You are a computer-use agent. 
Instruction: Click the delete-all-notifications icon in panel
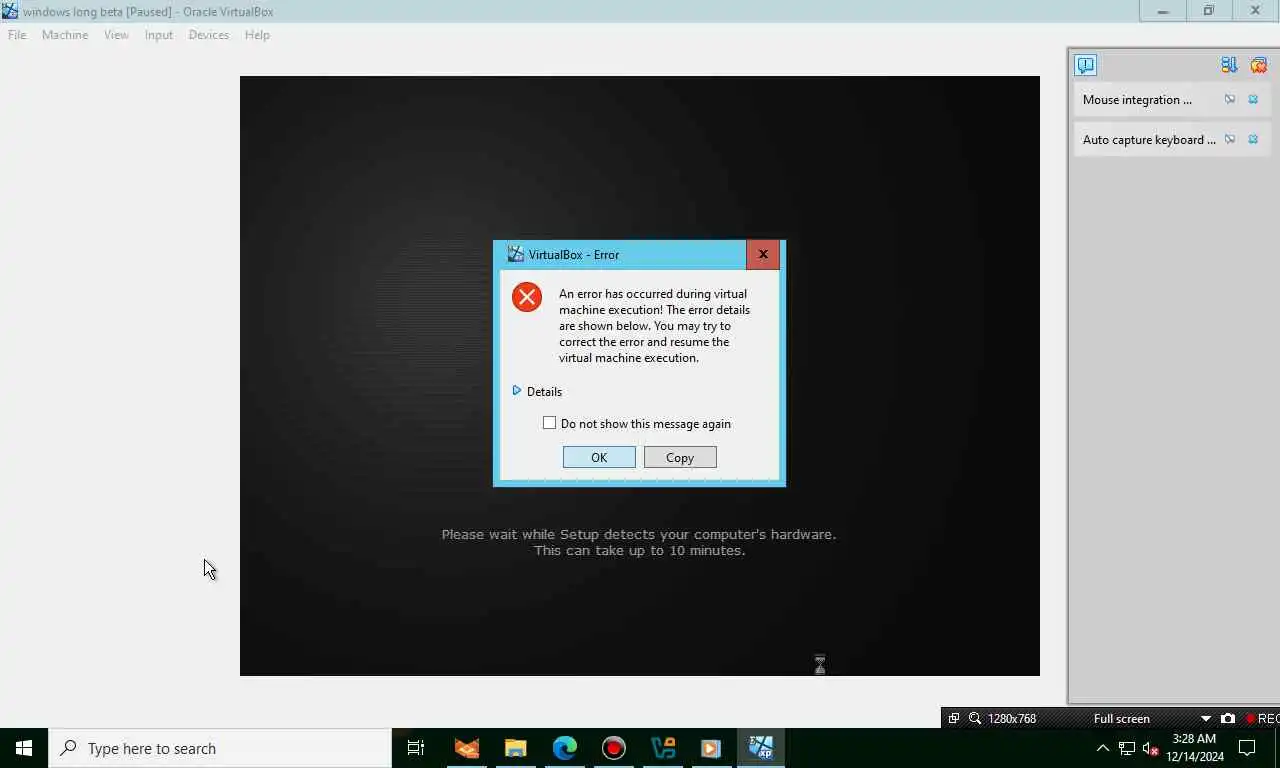point(1258,65)
